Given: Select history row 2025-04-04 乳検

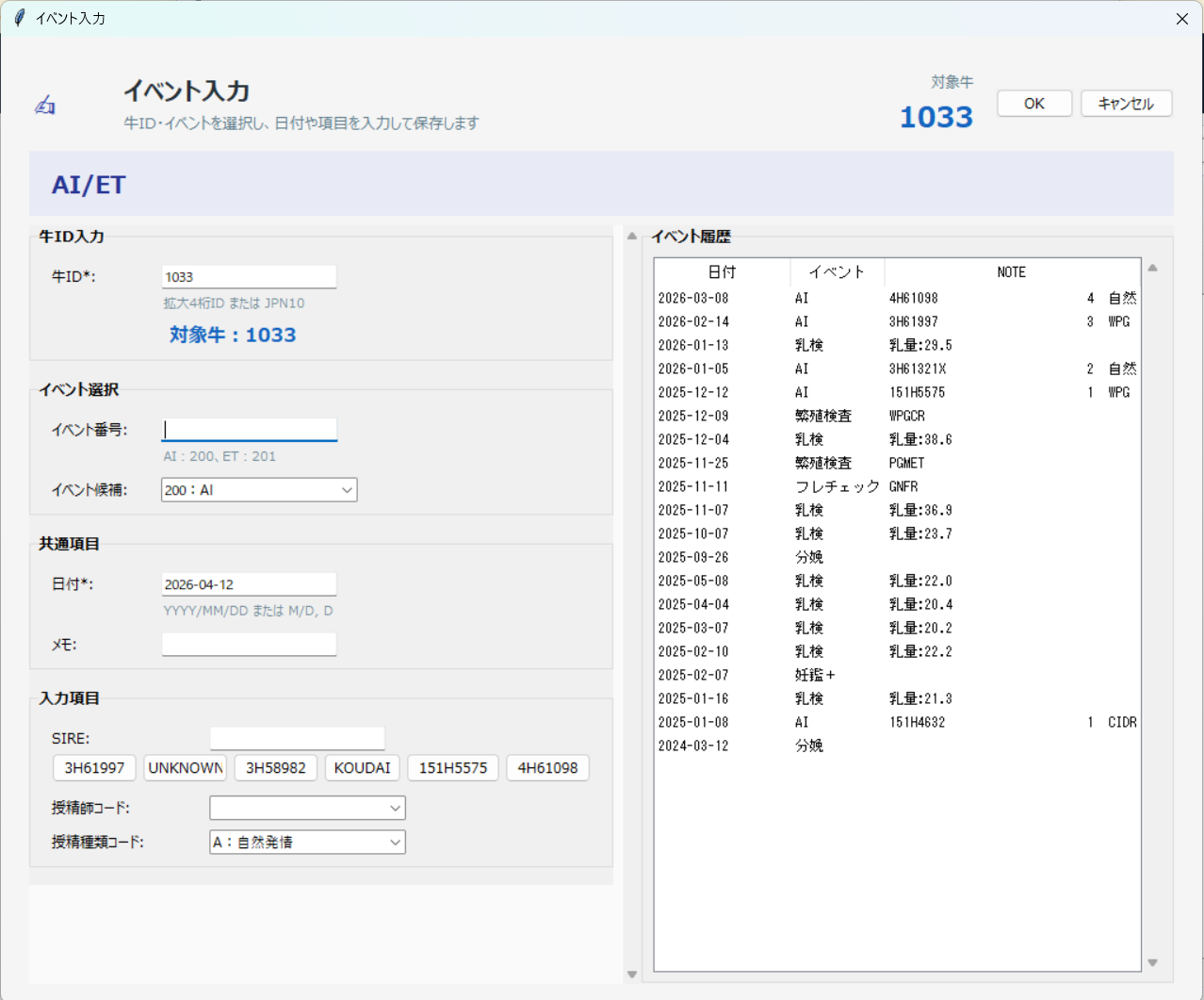Looking at the screenshot, I should pos(897,604).
